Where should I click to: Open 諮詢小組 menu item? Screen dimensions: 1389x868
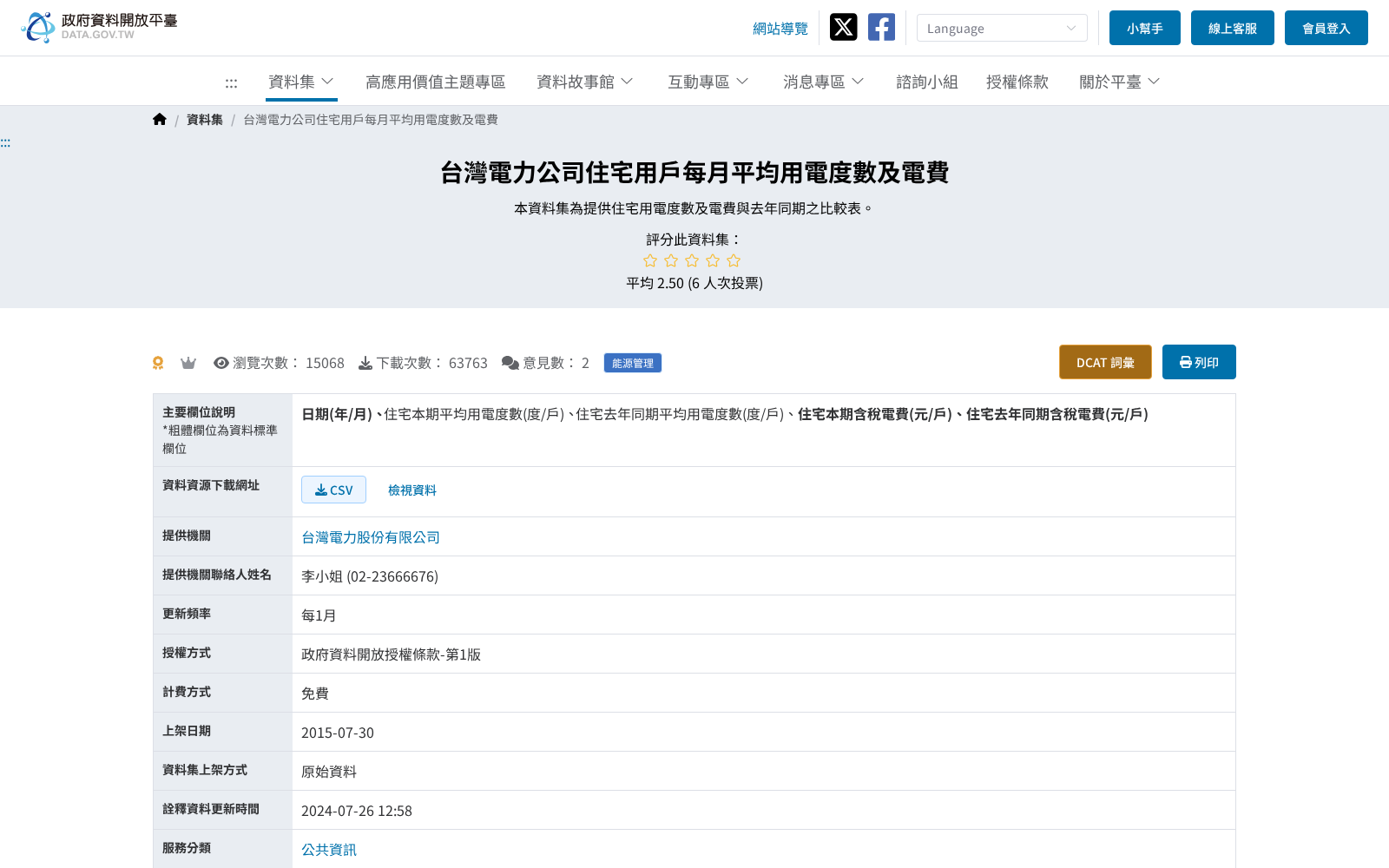(927, 82)
